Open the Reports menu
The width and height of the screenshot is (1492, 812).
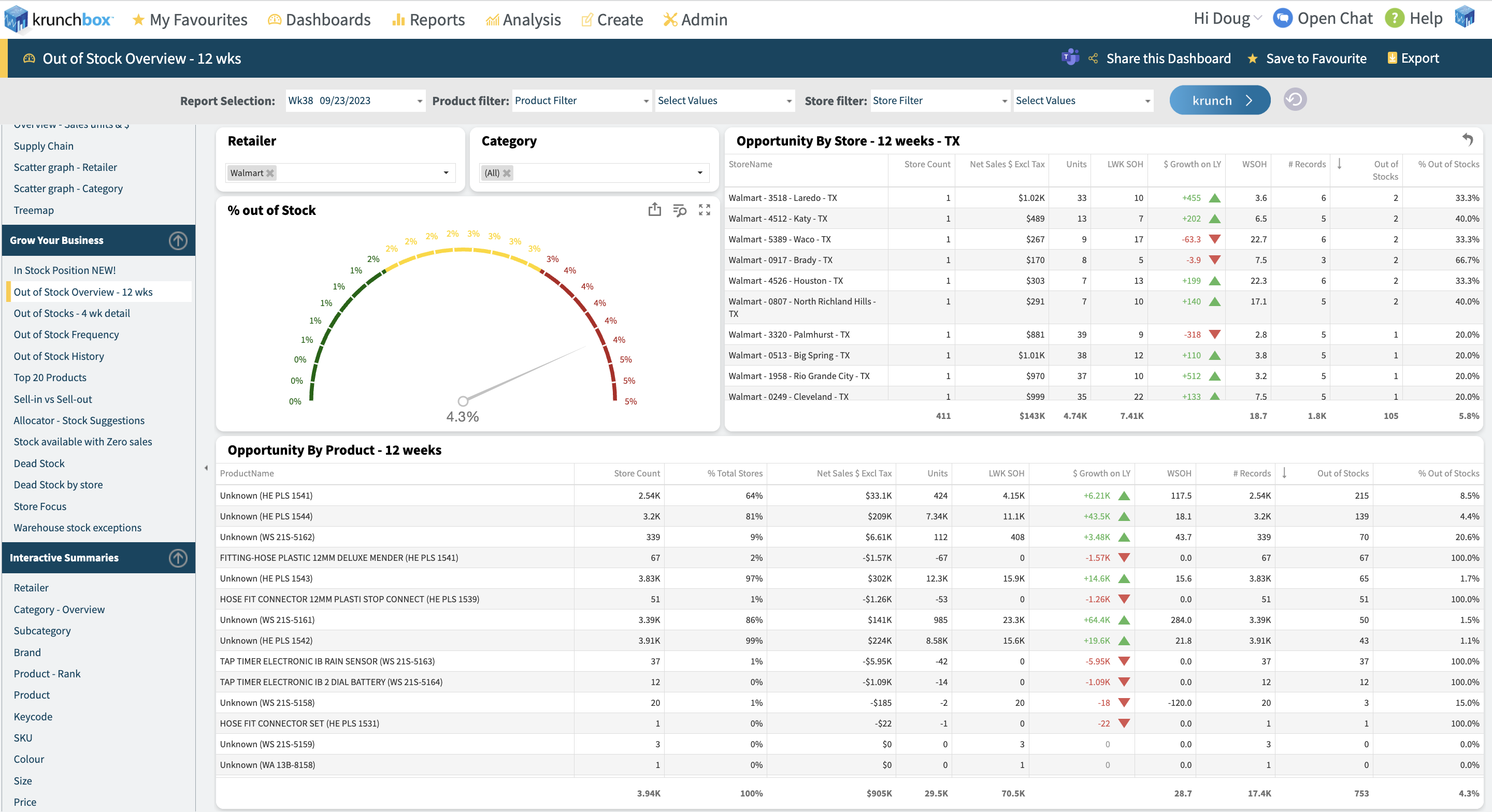point(428,20)
